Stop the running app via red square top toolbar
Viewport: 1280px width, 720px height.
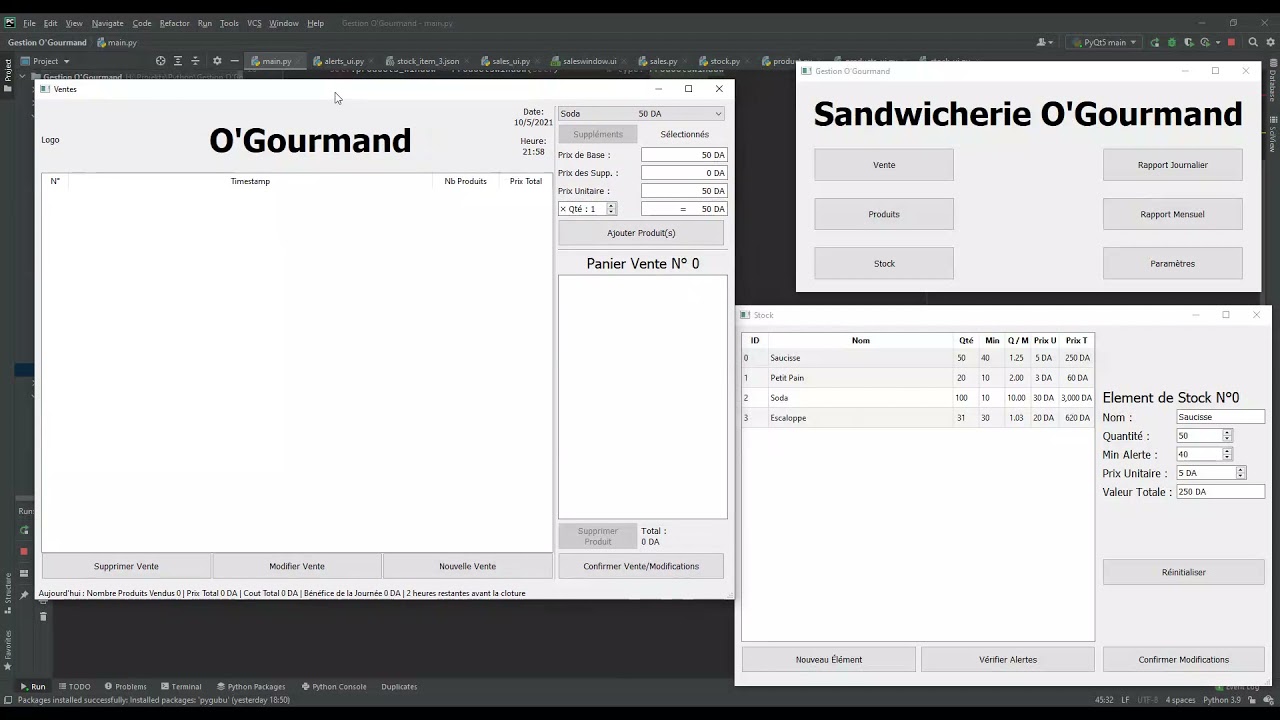click(x=1231, y=43)
